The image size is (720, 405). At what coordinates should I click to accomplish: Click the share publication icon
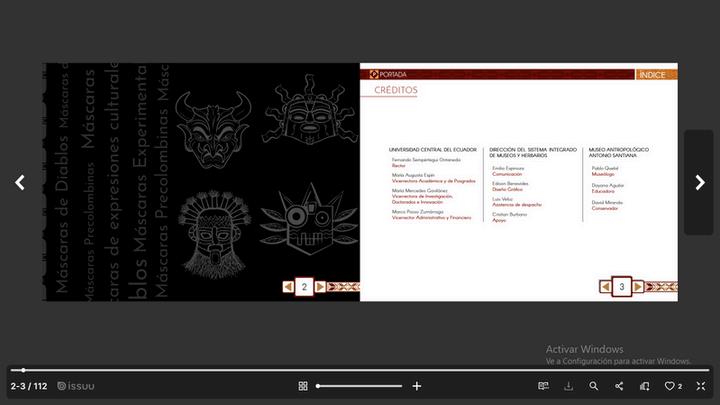619,386
